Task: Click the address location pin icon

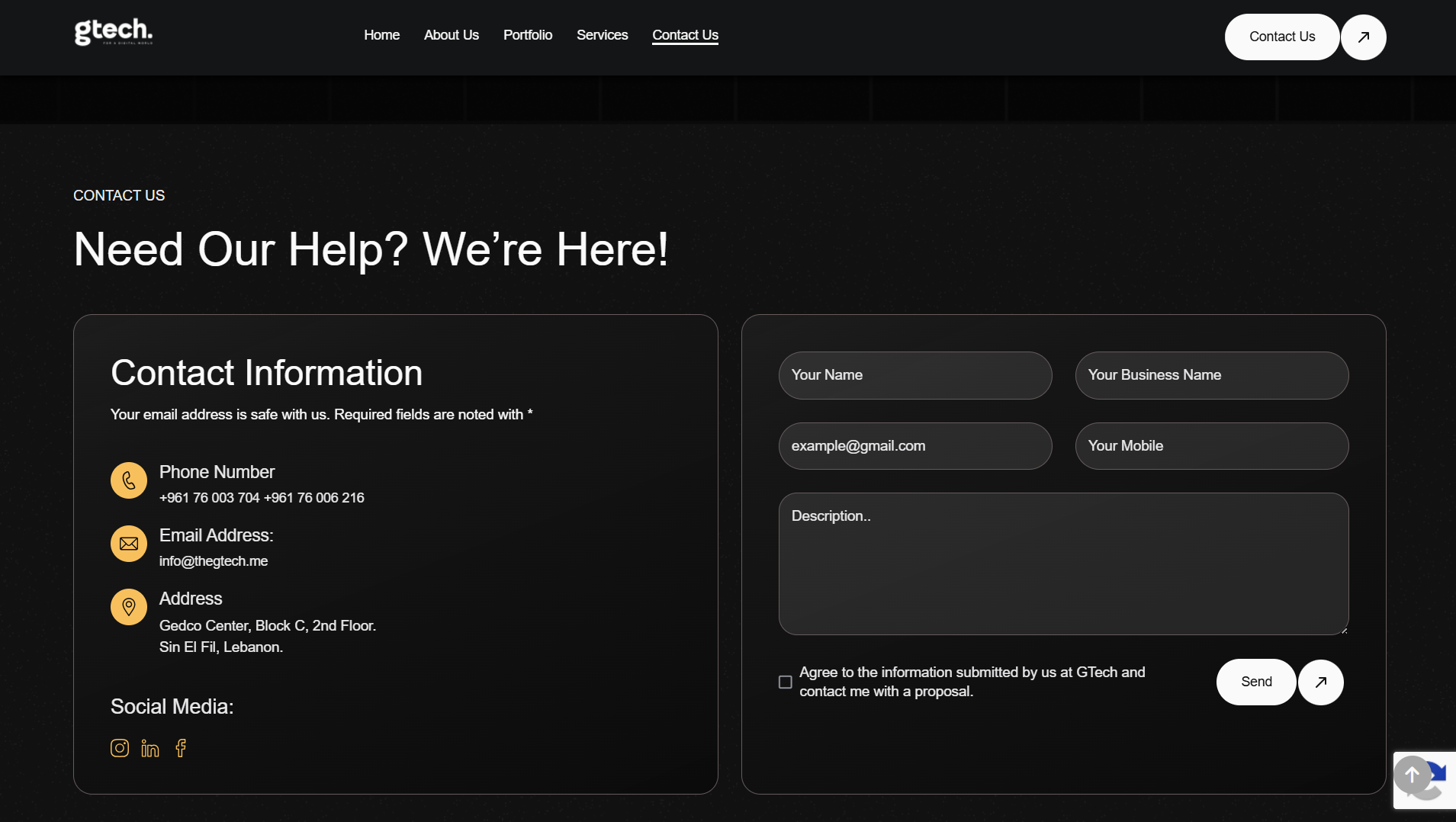Action: tap(129, 607)
